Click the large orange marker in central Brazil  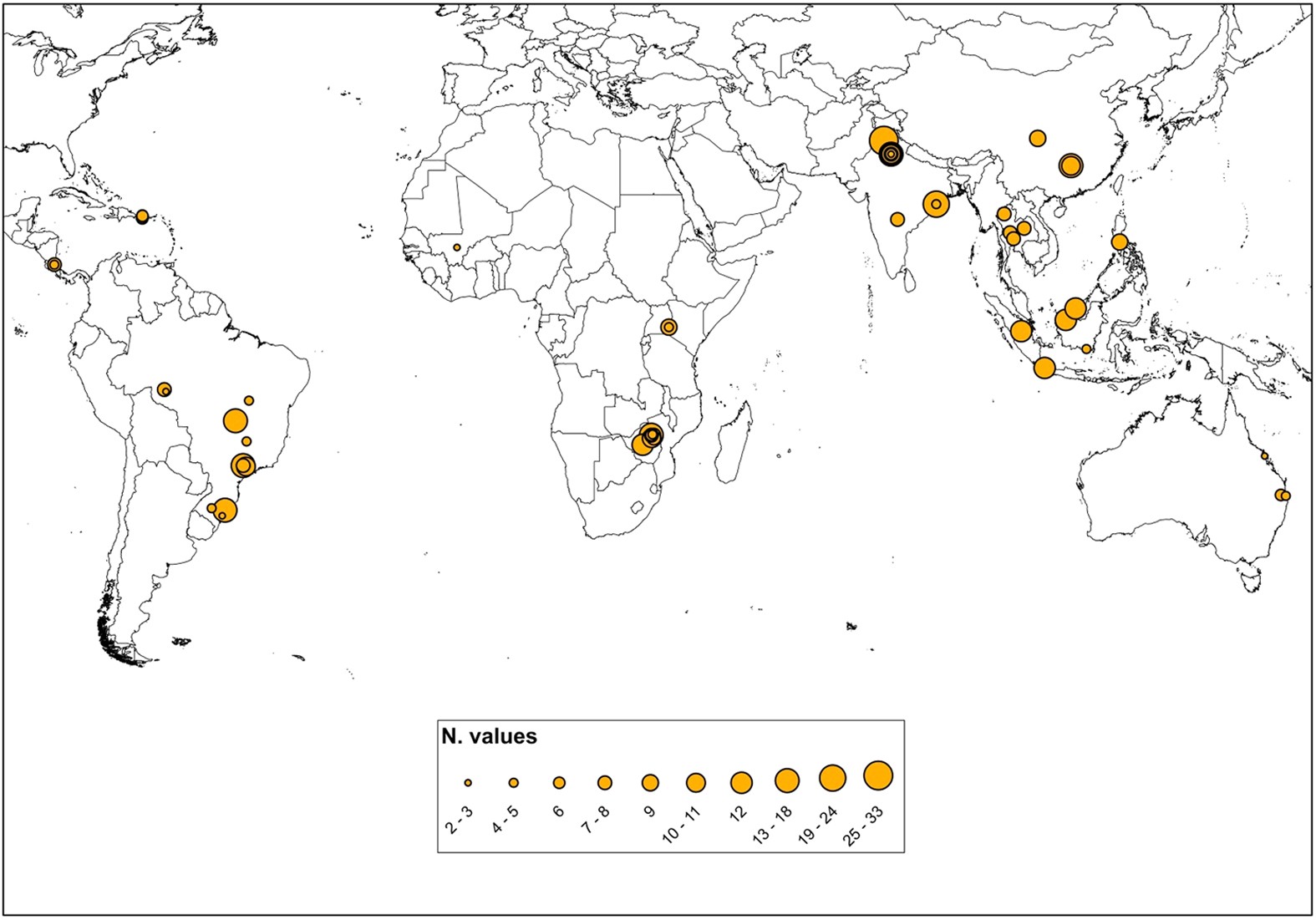coord(236,421)
